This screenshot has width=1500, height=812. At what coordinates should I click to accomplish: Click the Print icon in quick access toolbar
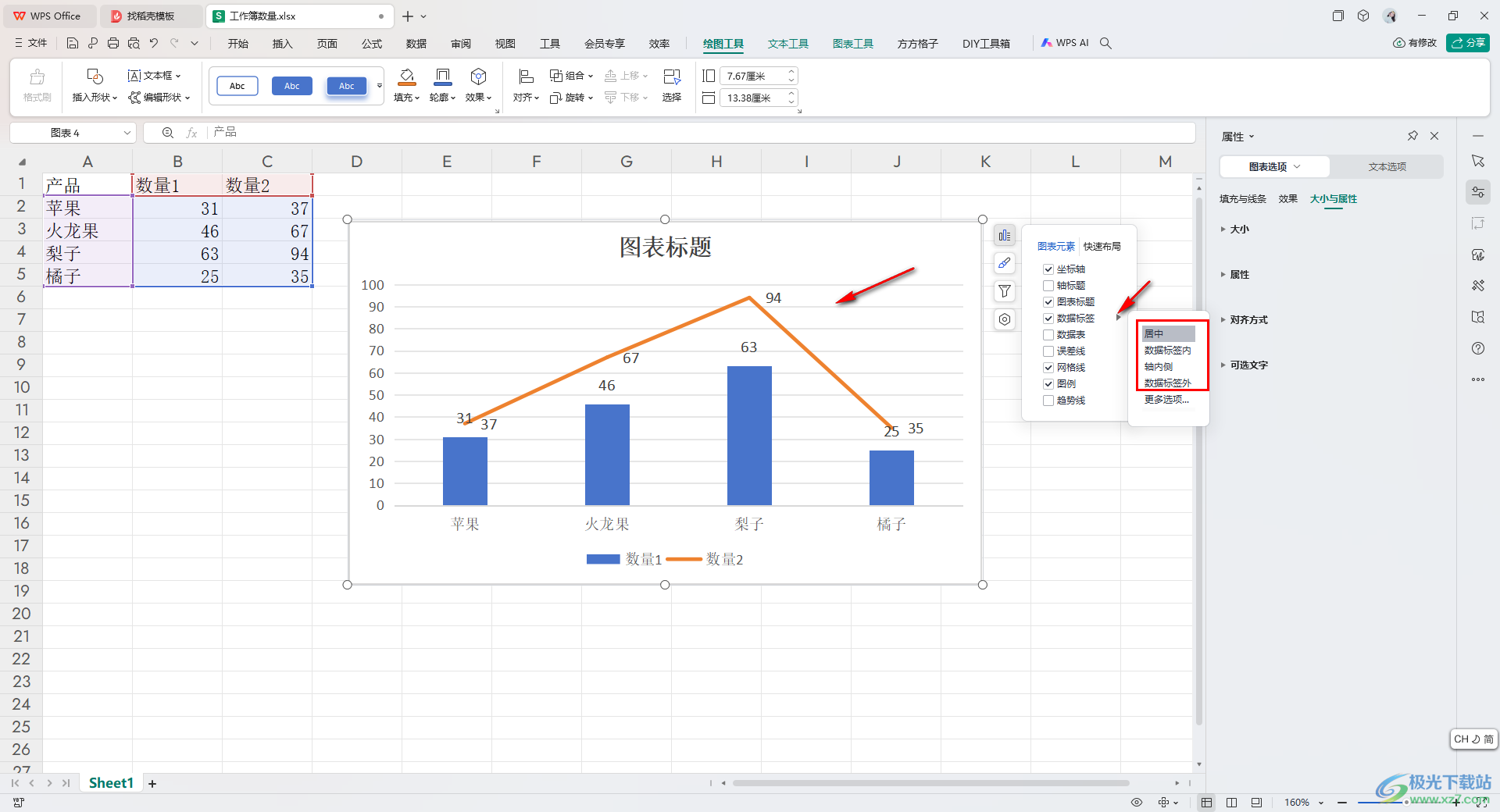point(113,44)
